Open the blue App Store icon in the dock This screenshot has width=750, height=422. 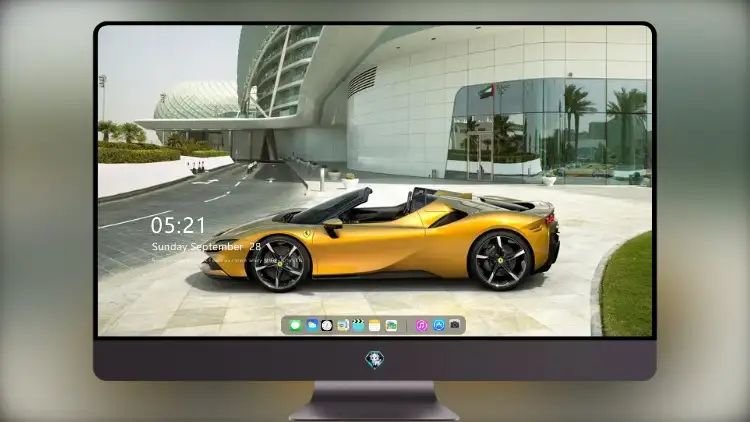pyautogui.click(x=439, y=325)
